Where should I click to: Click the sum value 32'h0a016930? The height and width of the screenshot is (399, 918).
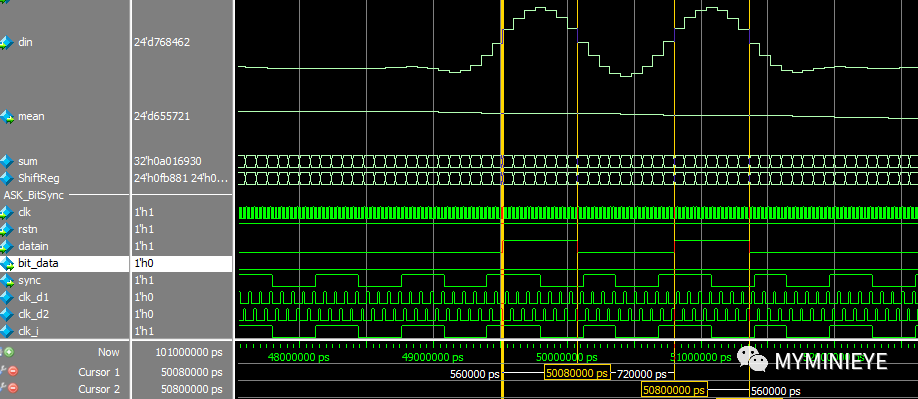click(x=168, y=161)
